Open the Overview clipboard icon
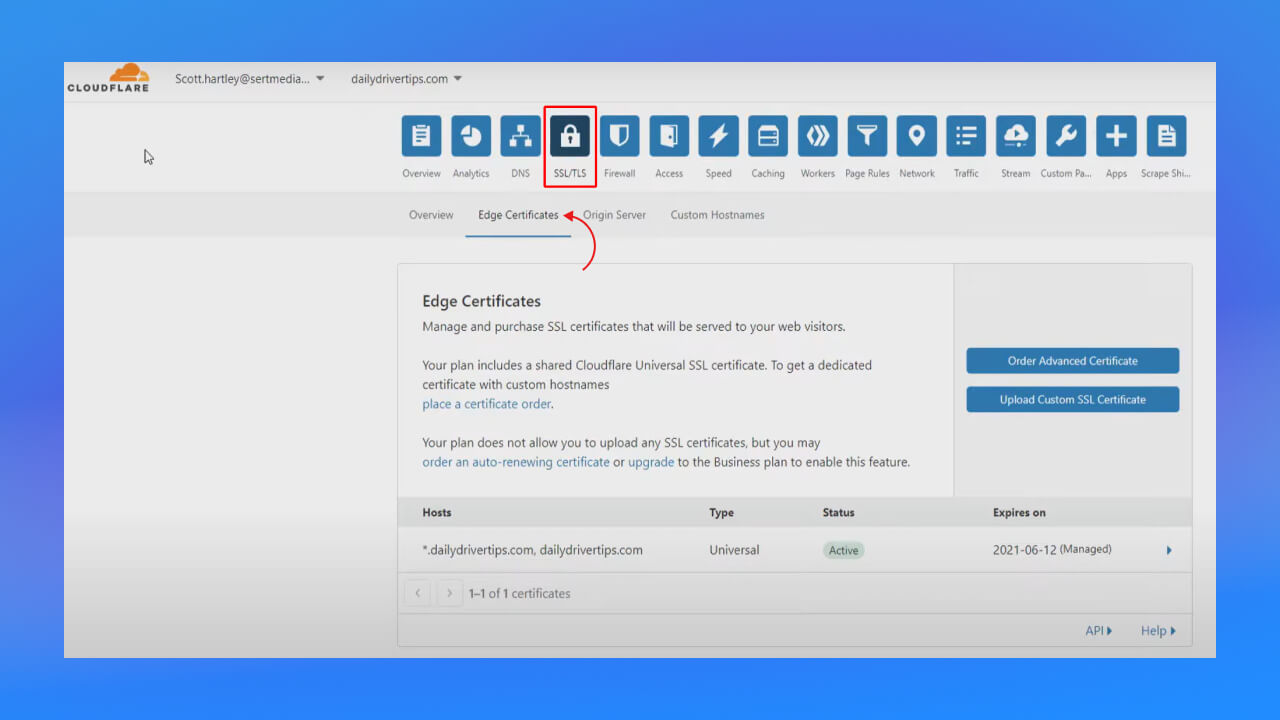Image resolution: width=1280 pixels, height=720 pixels. (x=421, y=136)
